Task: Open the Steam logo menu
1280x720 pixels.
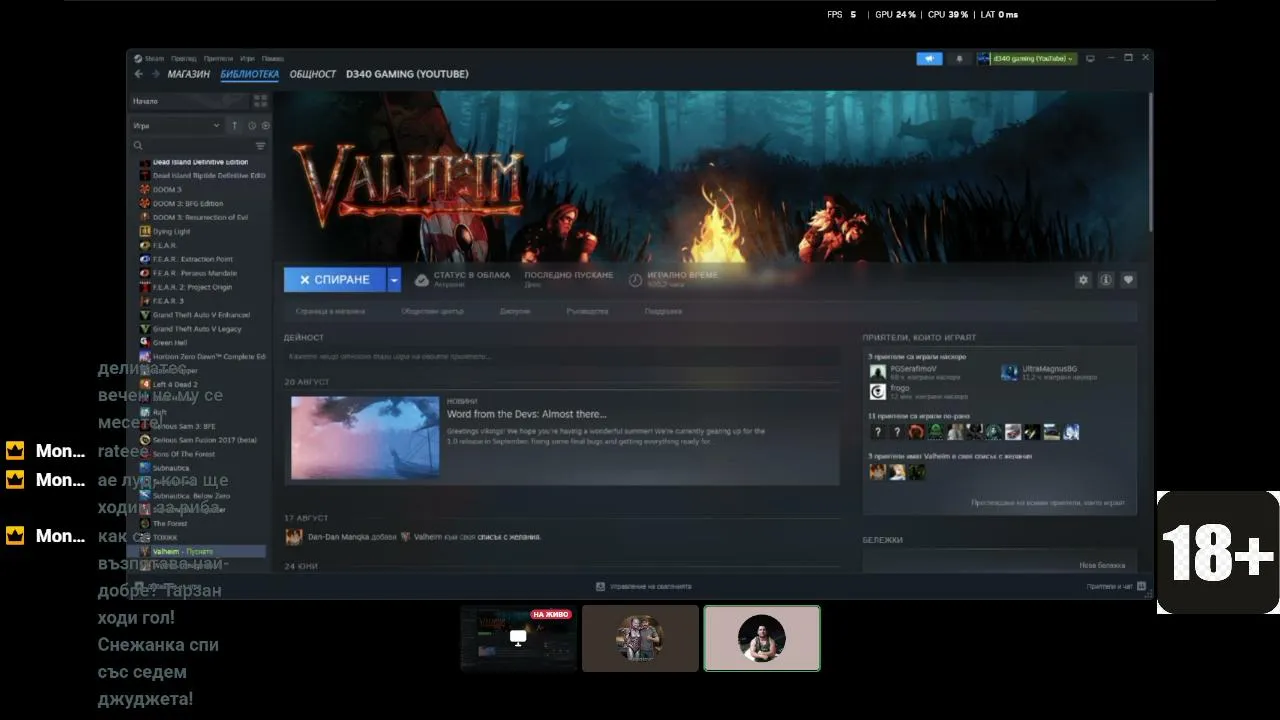Action: coord(148,59)
